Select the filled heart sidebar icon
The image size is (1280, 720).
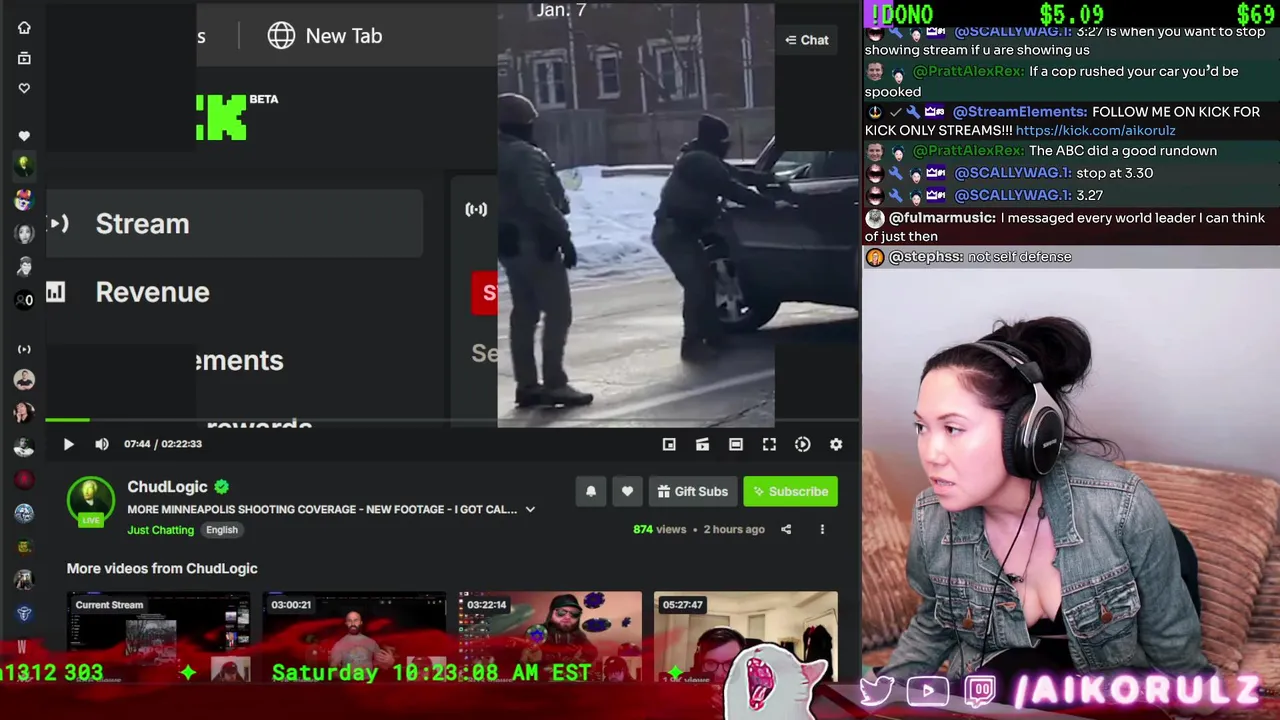24,136
